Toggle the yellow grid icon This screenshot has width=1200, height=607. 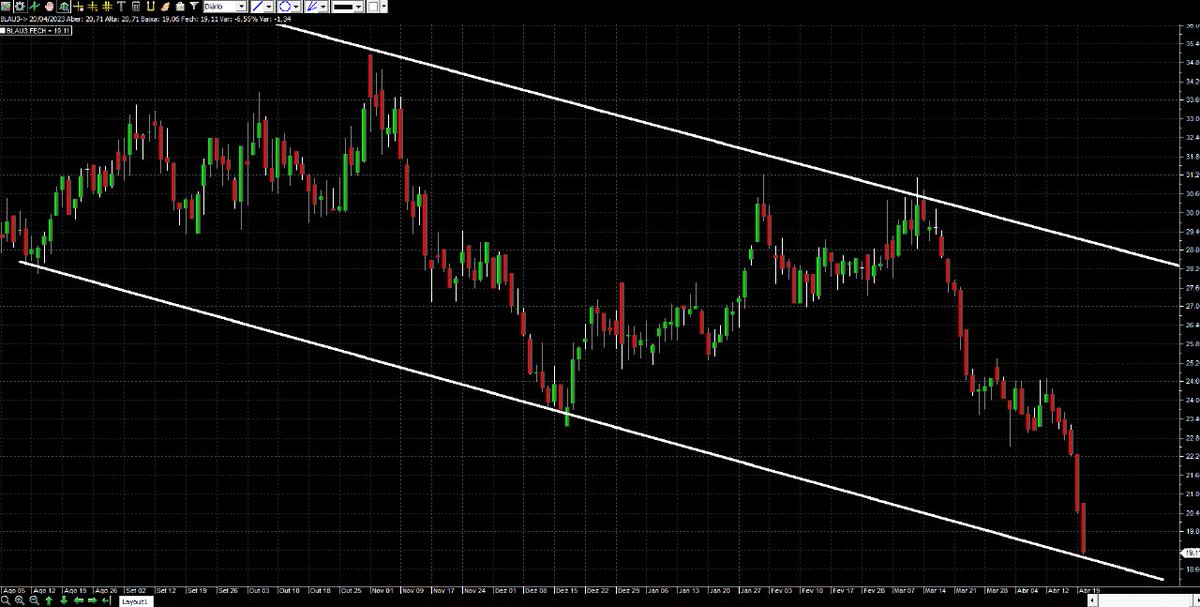[107, 6]
